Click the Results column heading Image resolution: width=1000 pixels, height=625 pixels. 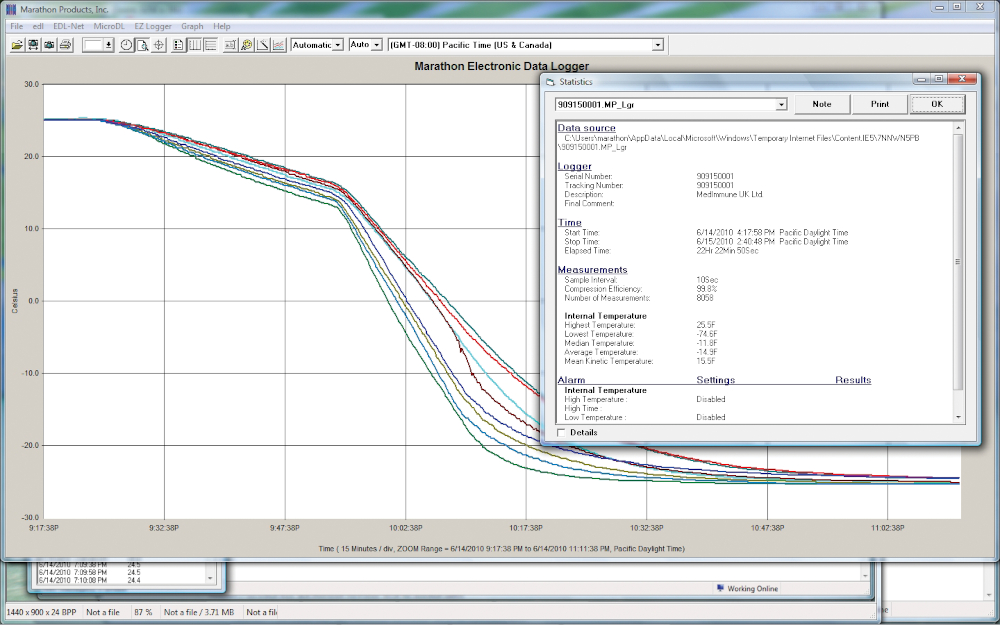click(x=853, y=379)
